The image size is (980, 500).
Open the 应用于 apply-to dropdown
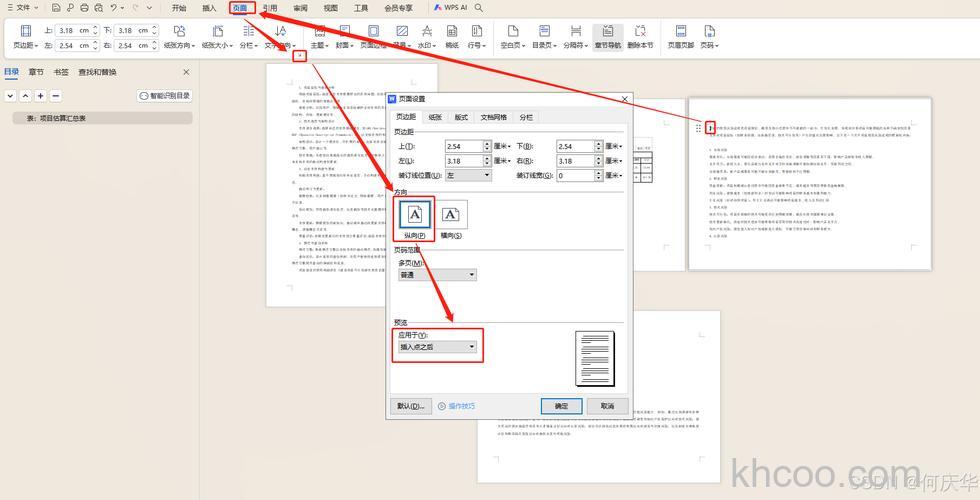437,347
